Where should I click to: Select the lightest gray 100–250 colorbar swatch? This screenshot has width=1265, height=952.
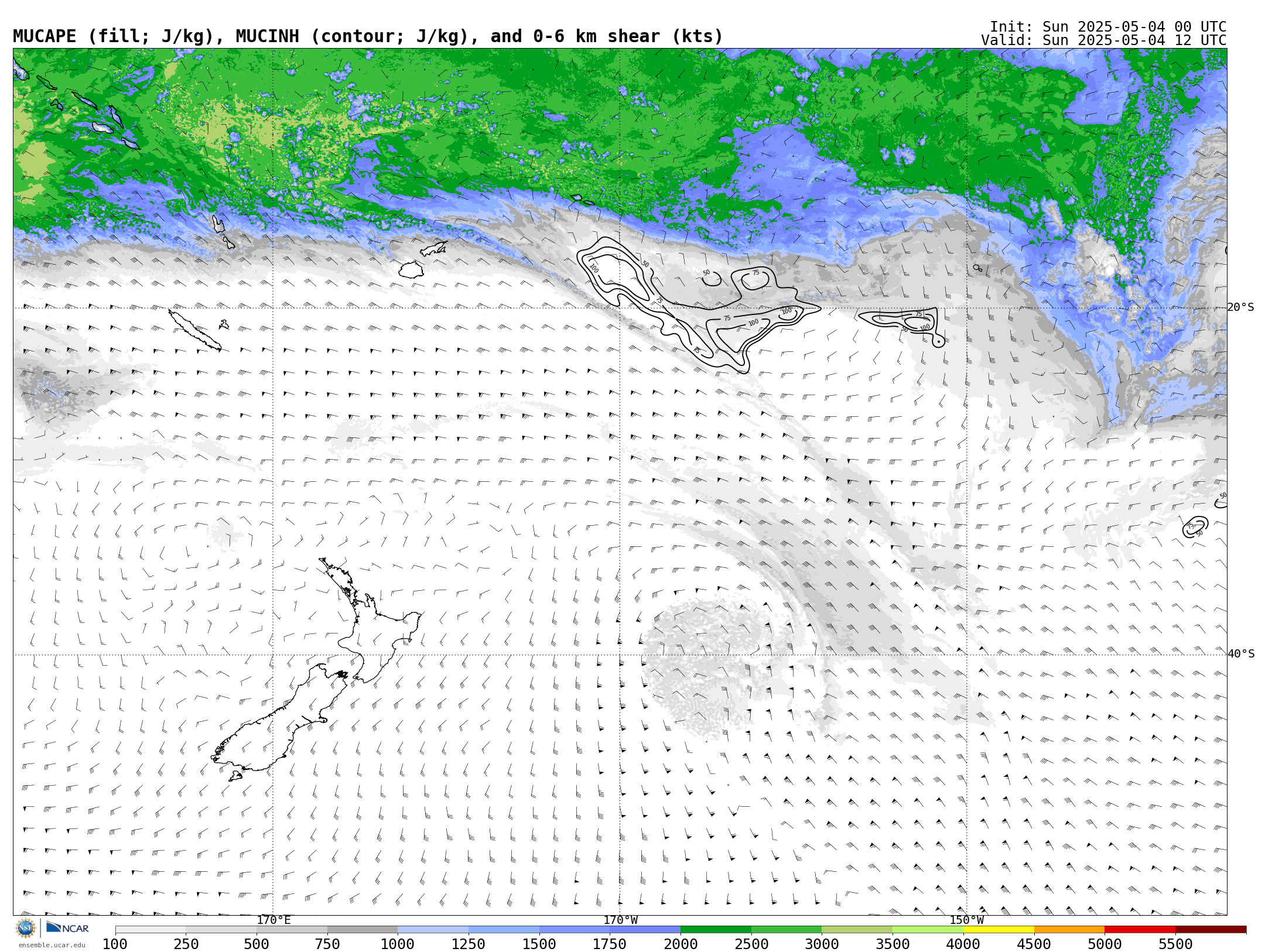(x=151, y=930)
